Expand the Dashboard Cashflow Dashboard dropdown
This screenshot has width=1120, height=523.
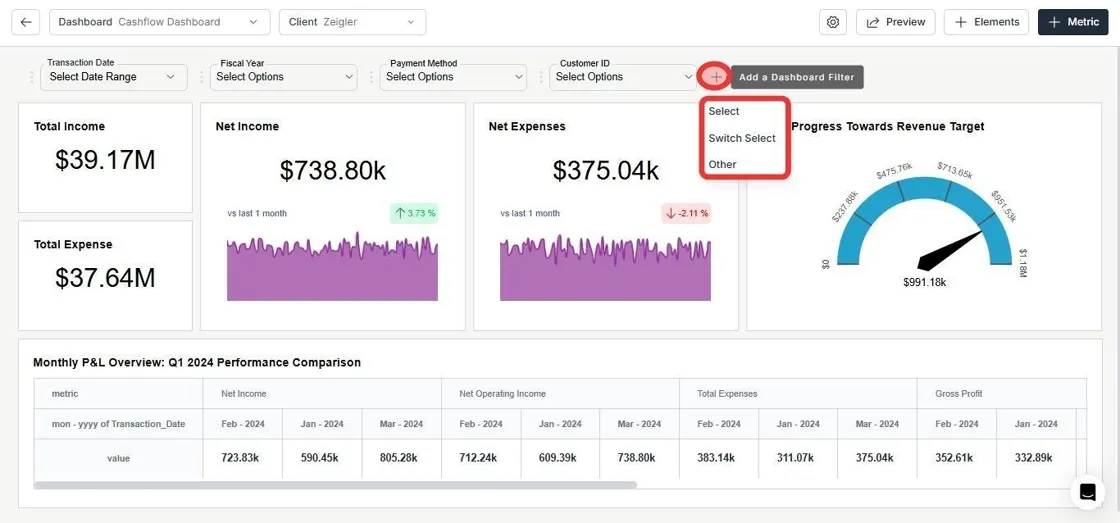pos(160,22)
